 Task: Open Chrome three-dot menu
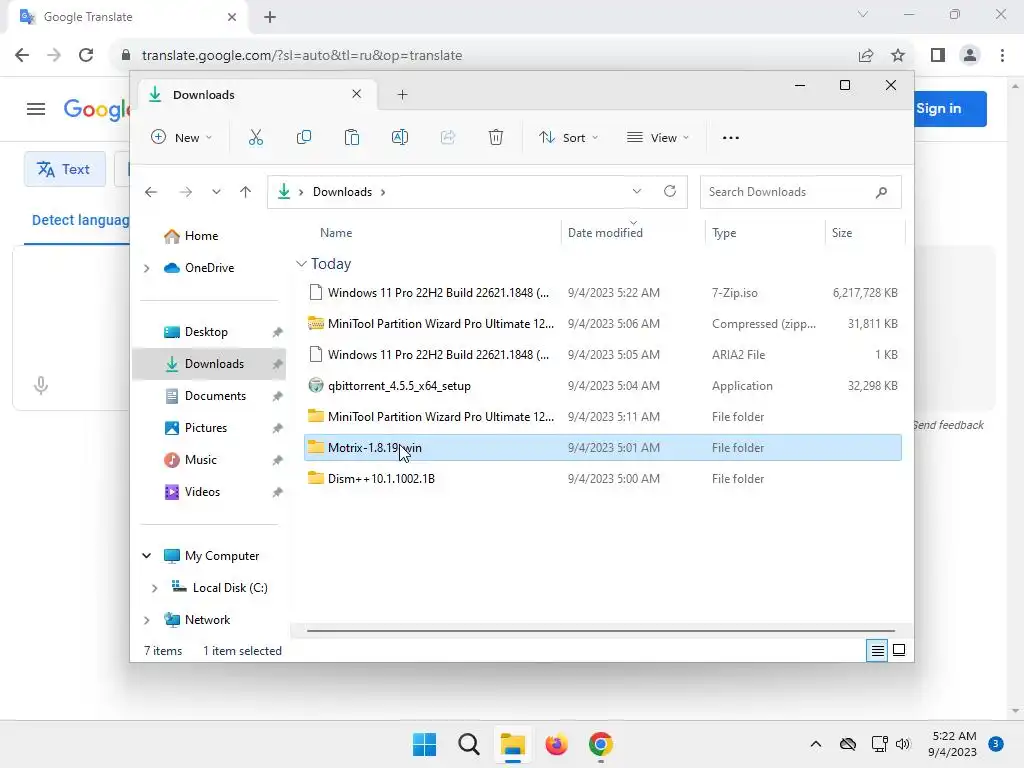point(1002,56)
